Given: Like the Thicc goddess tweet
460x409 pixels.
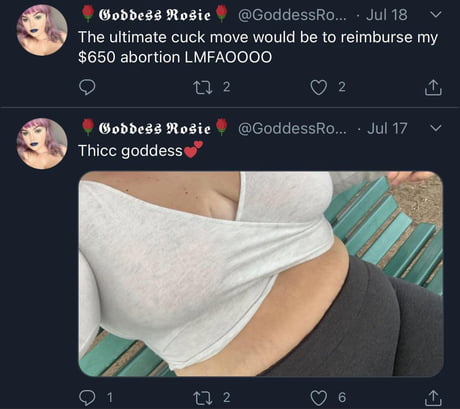Looking at the screenshot, I should [x=318, y=398].
